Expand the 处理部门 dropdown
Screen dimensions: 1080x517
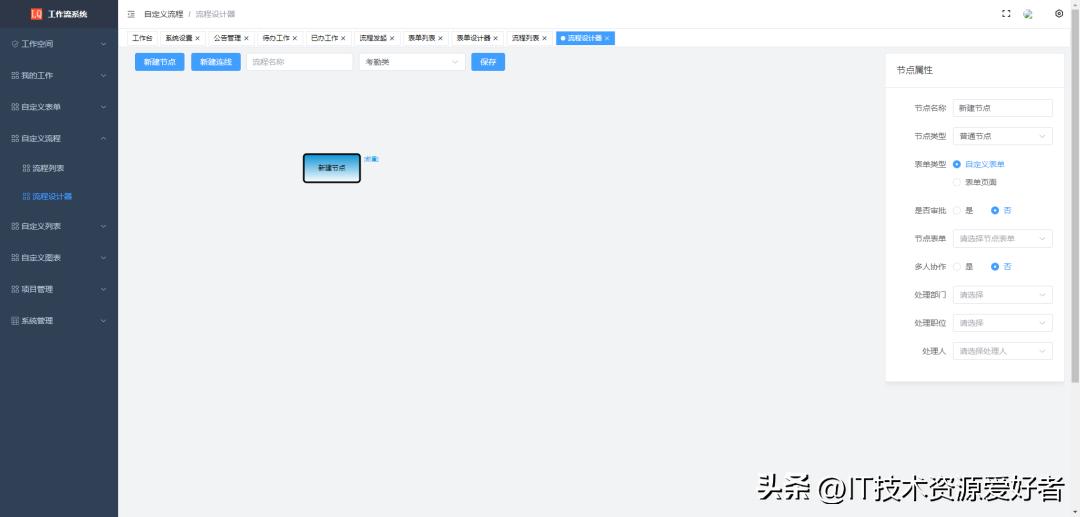[x=1002, y=295]
